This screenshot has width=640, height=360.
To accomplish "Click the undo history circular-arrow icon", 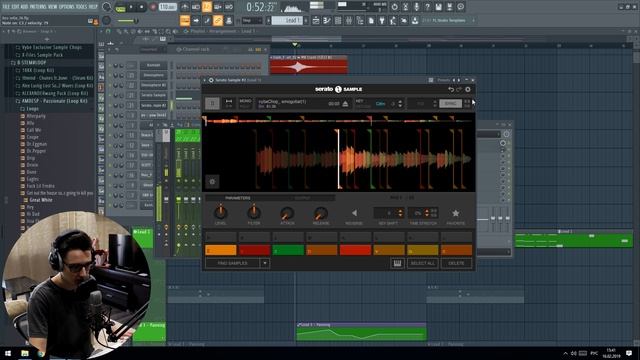I will point(394,7).
